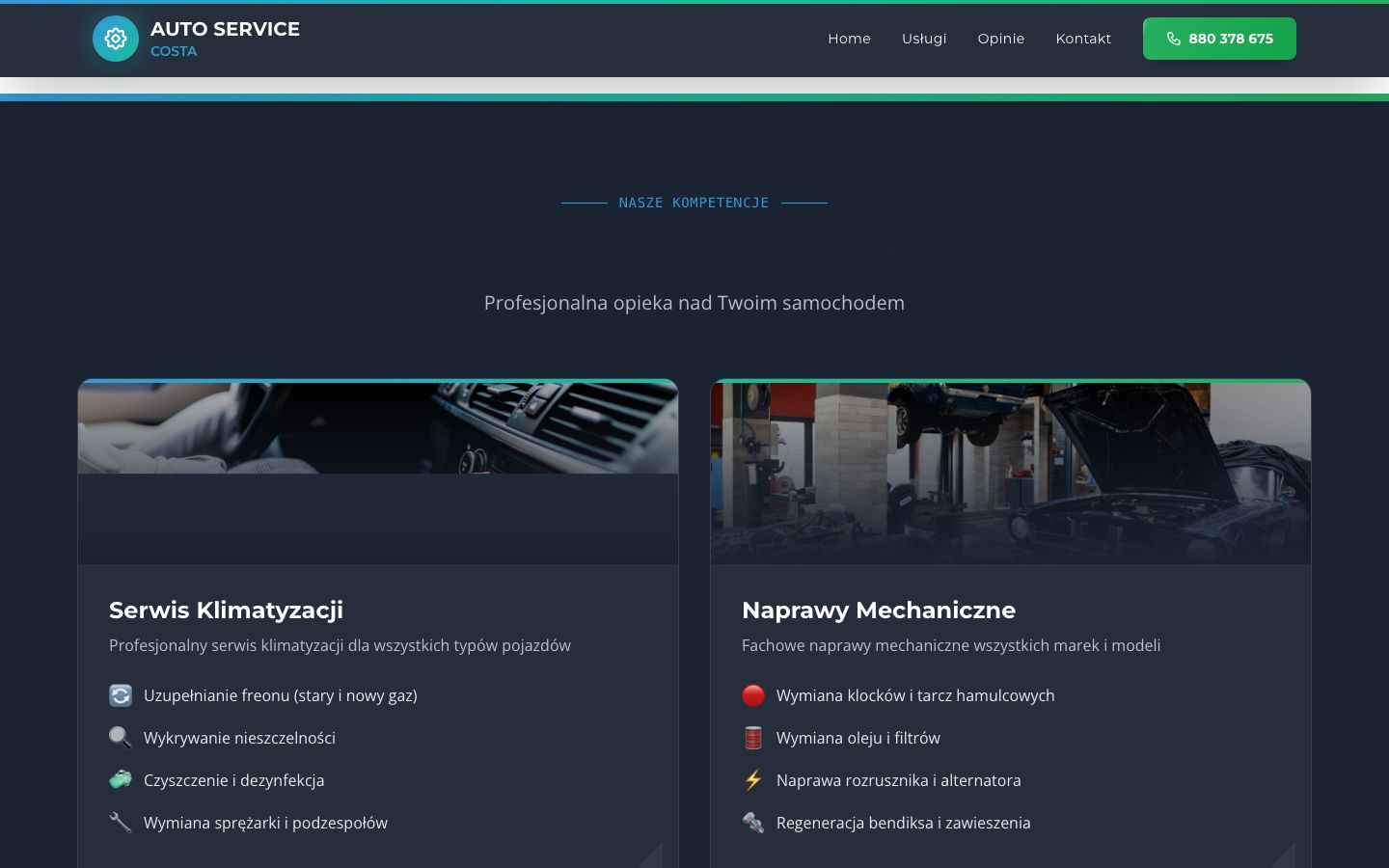Click the wrench icon beside Wymiana sprężarki

coord(121,823)
